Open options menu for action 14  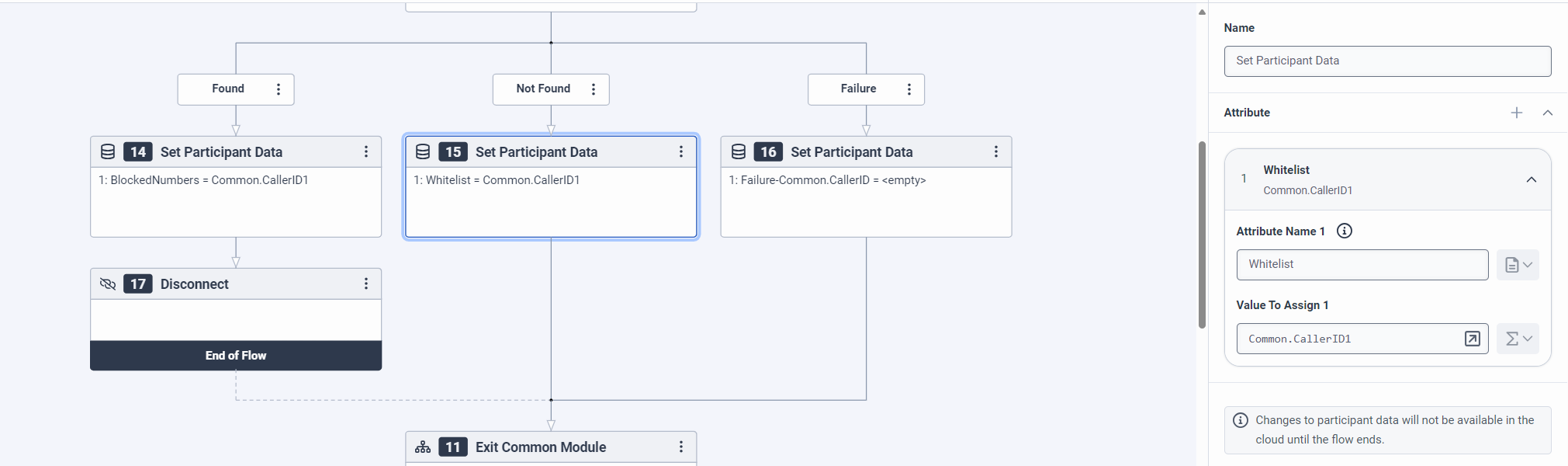366,152
